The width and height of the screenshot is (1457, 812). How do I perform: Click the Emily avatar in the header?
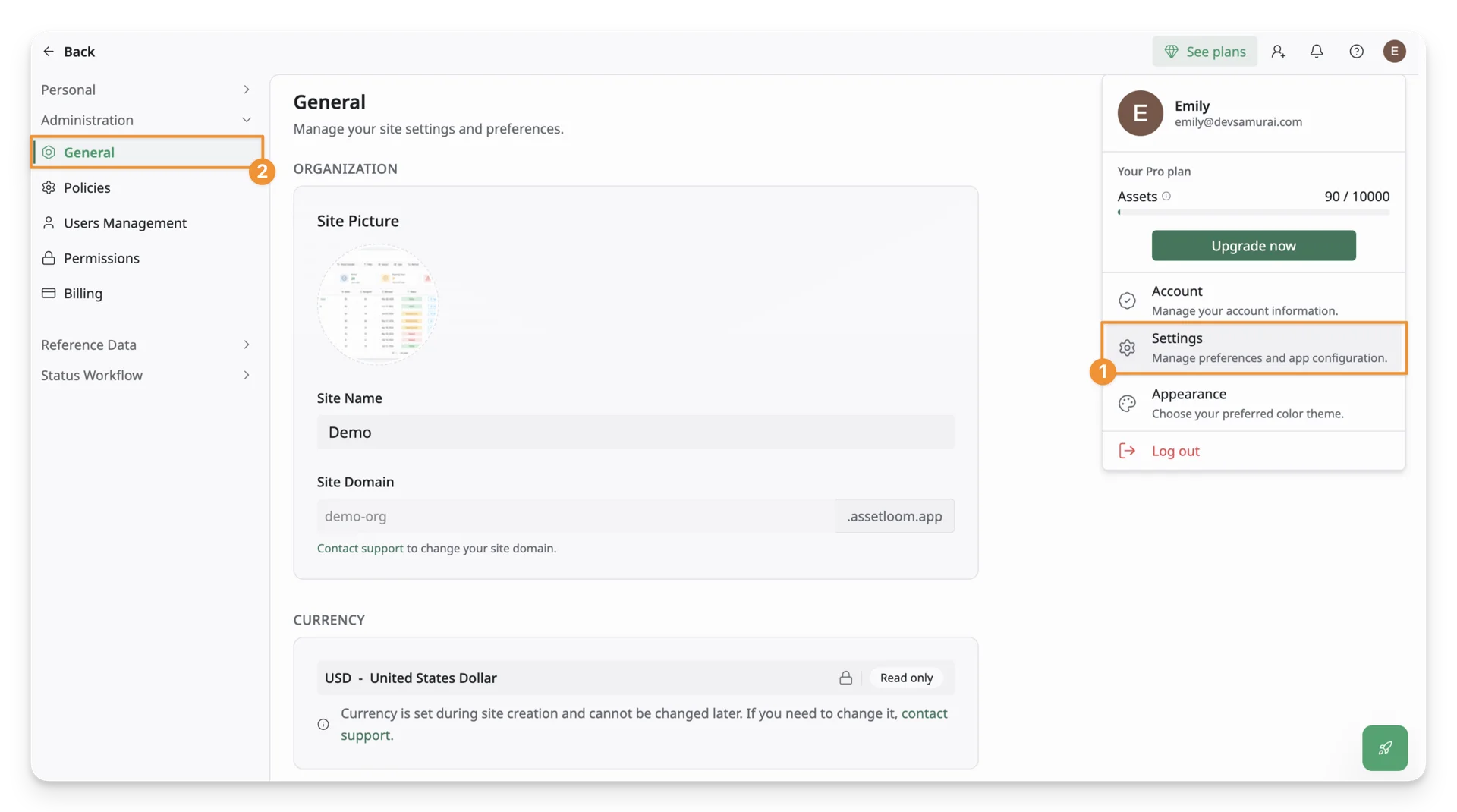pos(1394,52)
